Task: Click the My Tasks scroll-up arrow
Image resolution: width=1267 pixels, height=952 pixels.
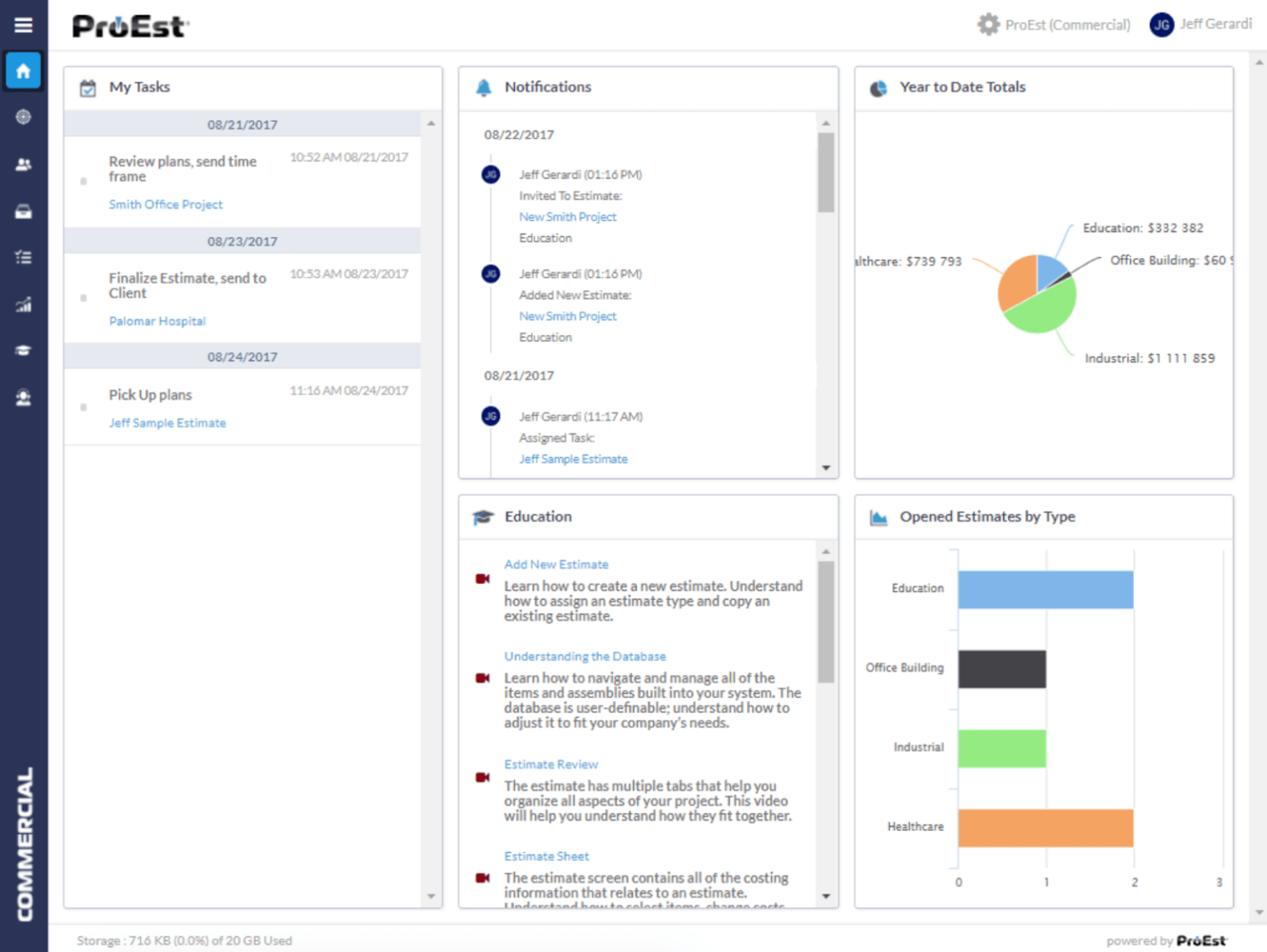Action: [431, 123]
